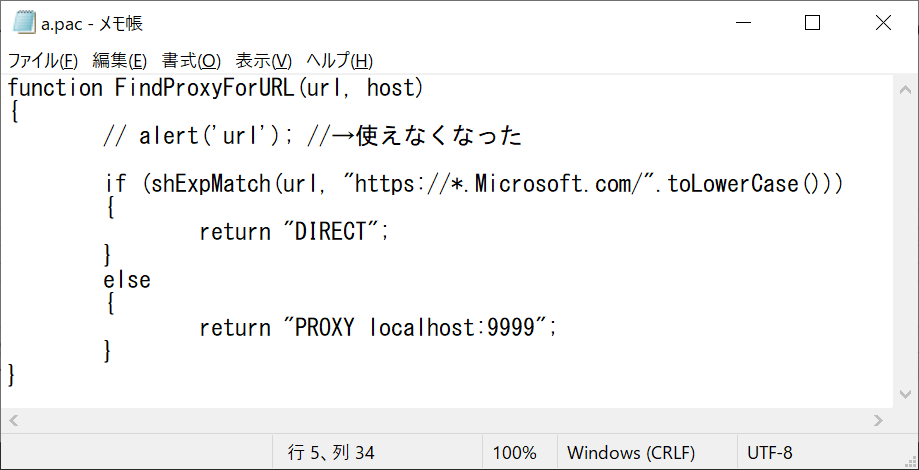Open the ヘルプ(H) menu
919x470 pixels.
tap(339, 60)
